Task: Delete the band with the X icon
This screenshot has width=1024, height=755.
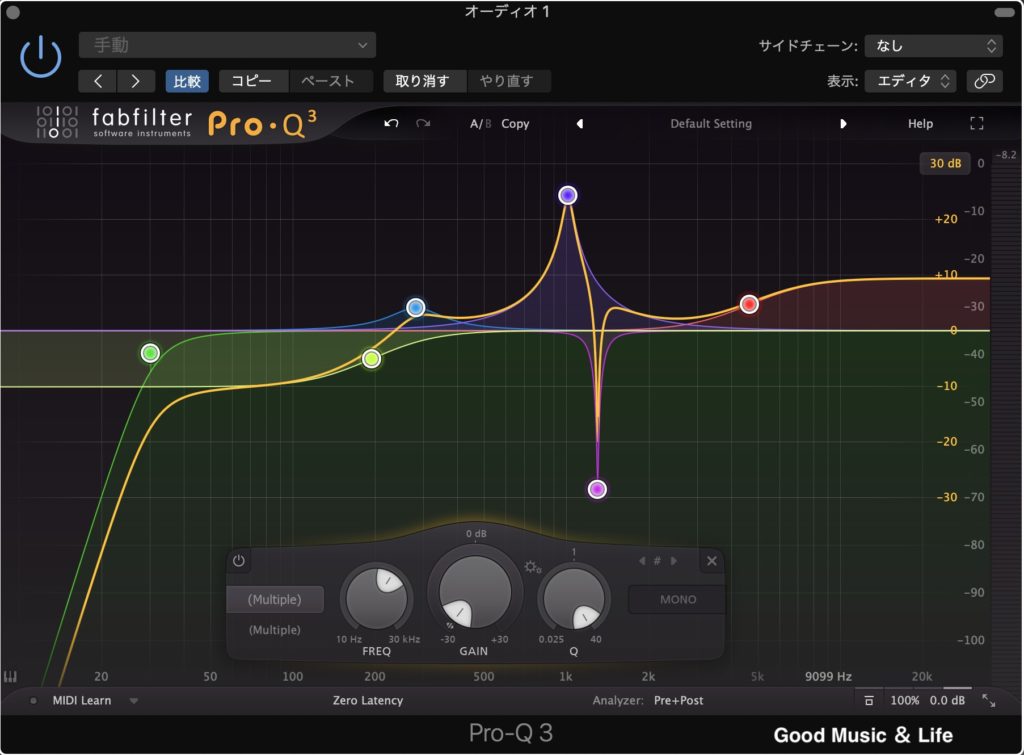Action: pyautogui.click(x=712, y=561)
